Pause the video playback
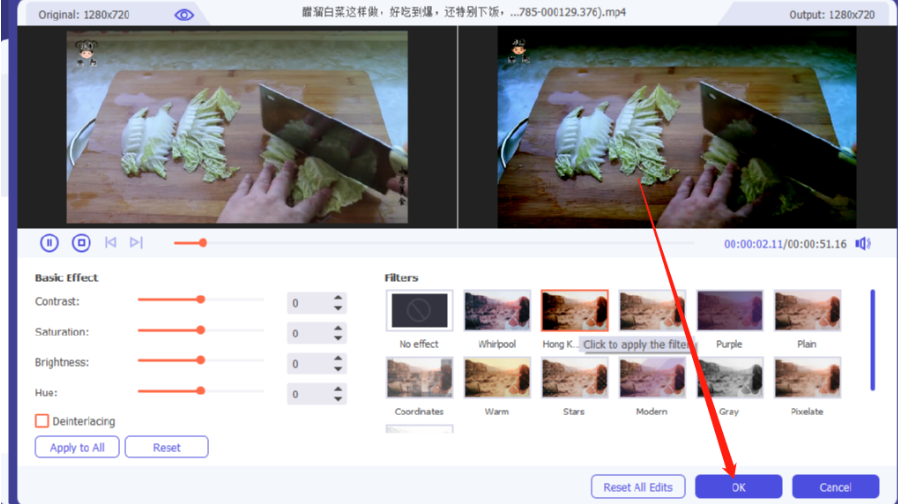Screen dimensions: 898x504 49,243
